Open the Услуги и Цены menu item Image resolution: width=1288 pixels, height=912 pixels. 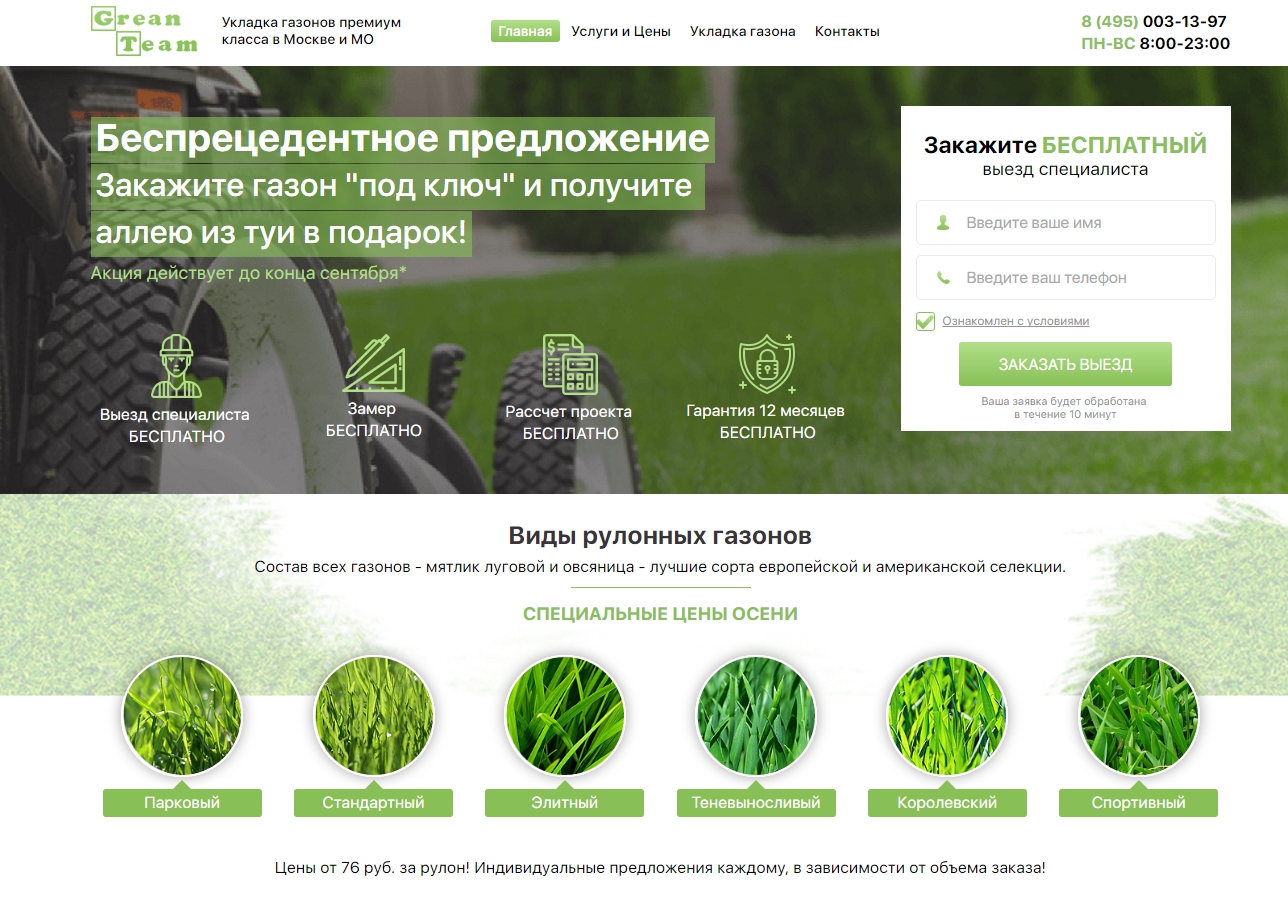click(x=621, y=31)
